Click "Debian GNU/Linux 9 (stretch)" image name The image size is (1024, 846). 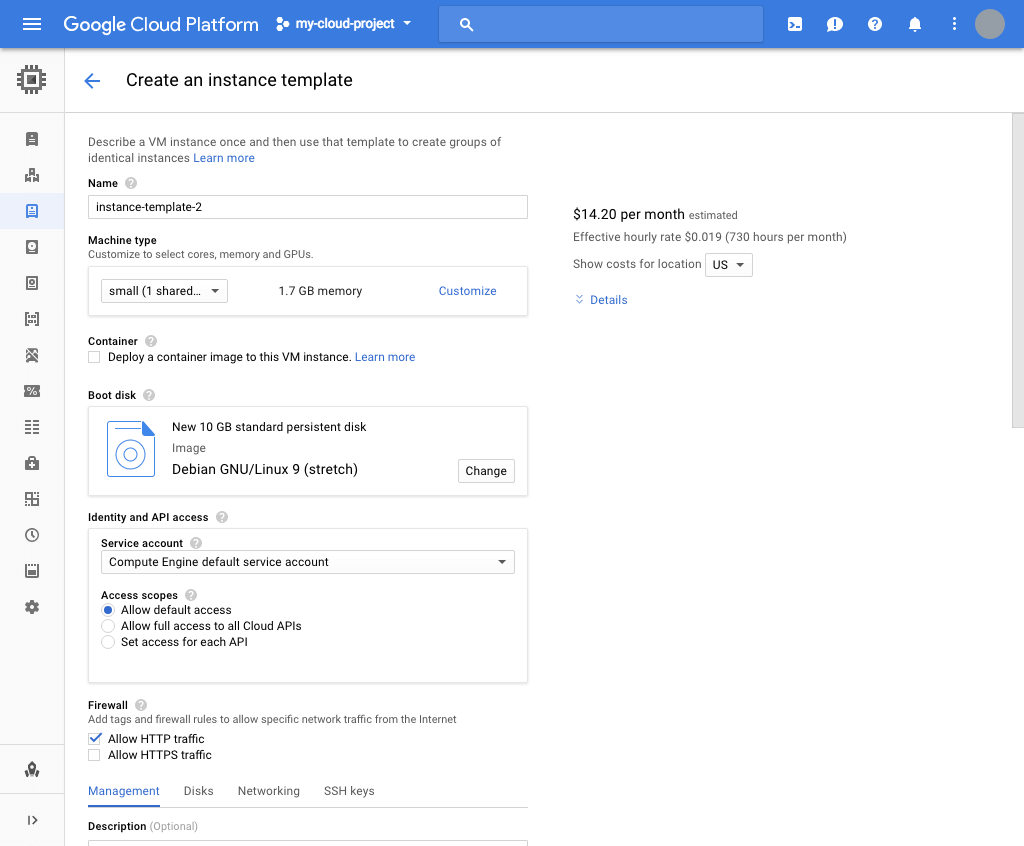(x=264, y=470)
